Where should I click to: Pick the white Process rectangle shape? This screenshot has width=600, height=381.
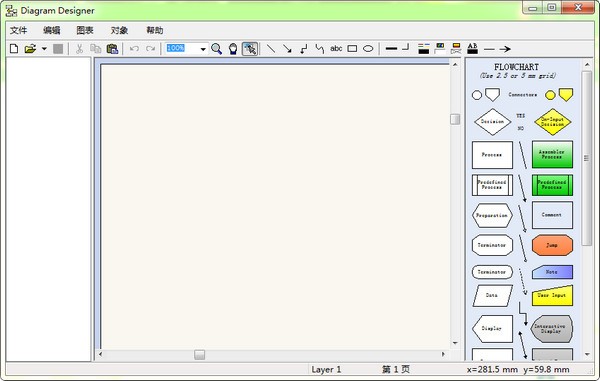pyautogui.click(x=492, y=155)
